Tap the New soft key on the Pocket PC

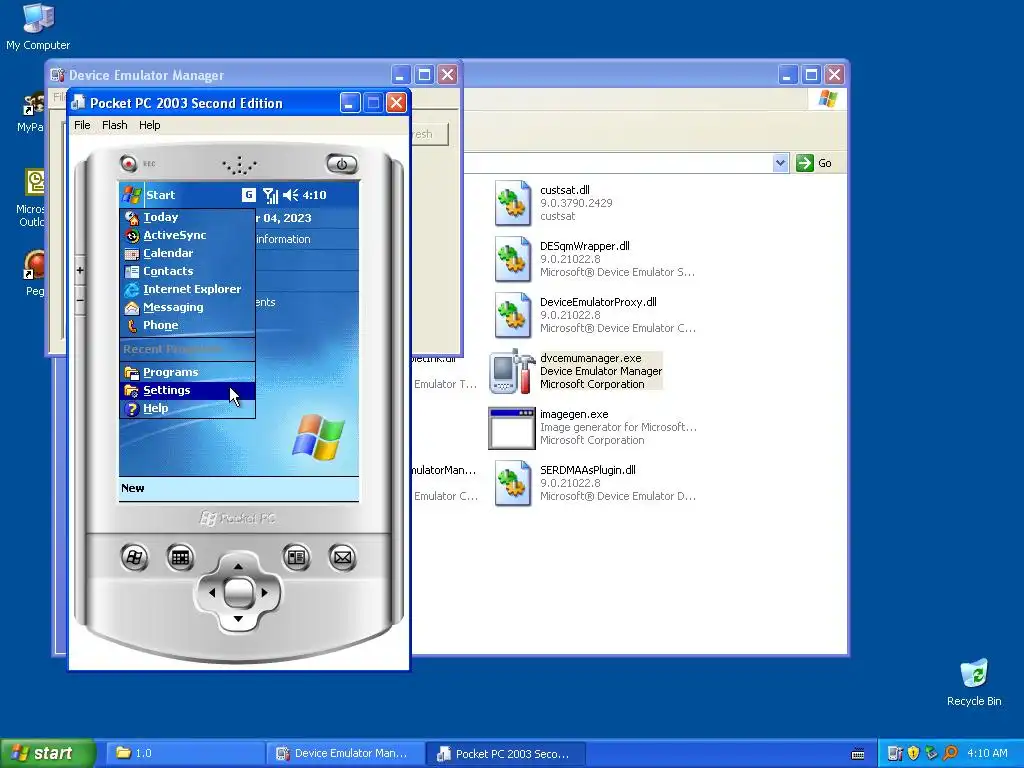[133, 488]
